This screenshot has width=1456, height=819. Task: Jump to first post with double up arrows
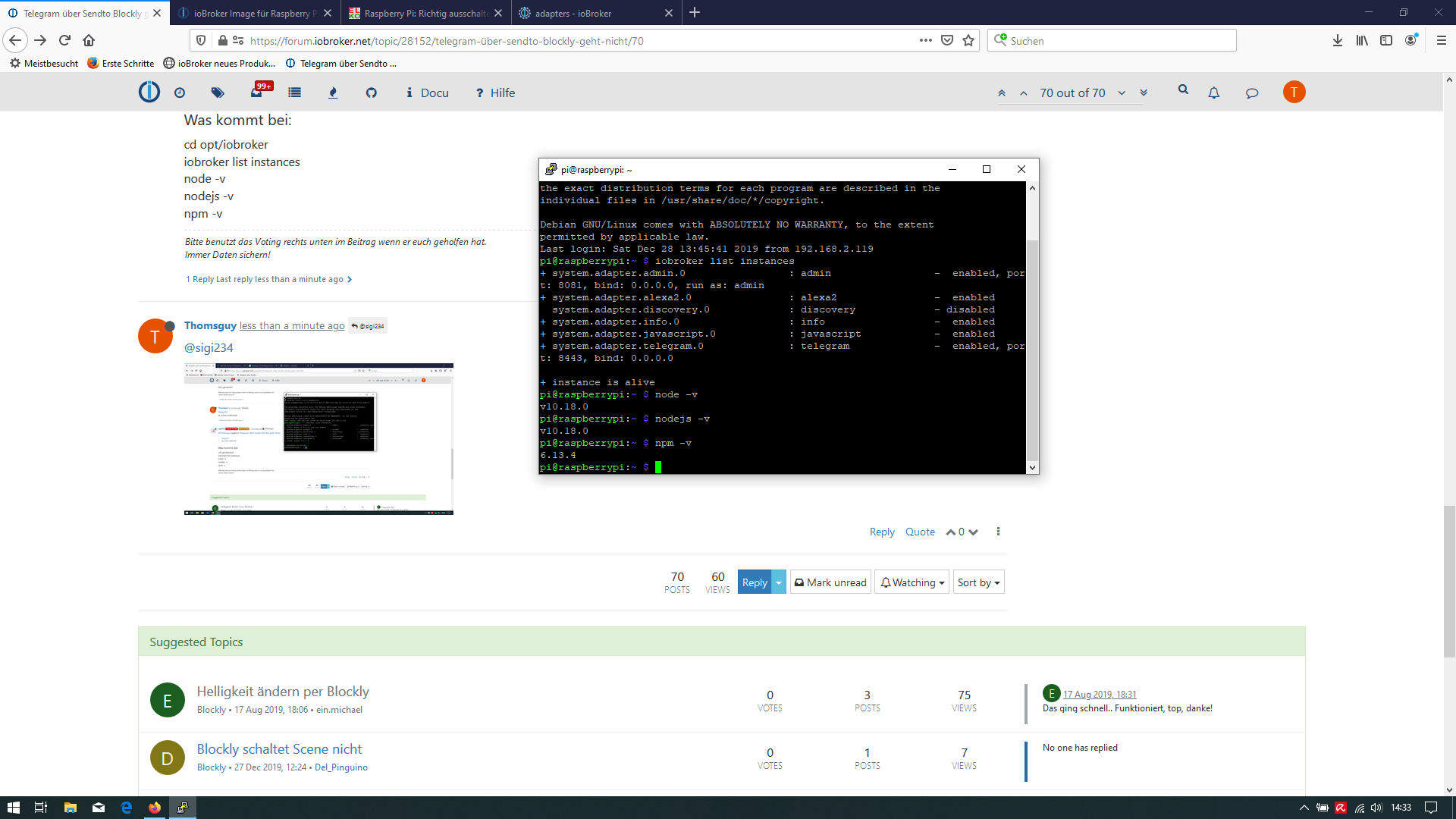(x=1002, y=93)
